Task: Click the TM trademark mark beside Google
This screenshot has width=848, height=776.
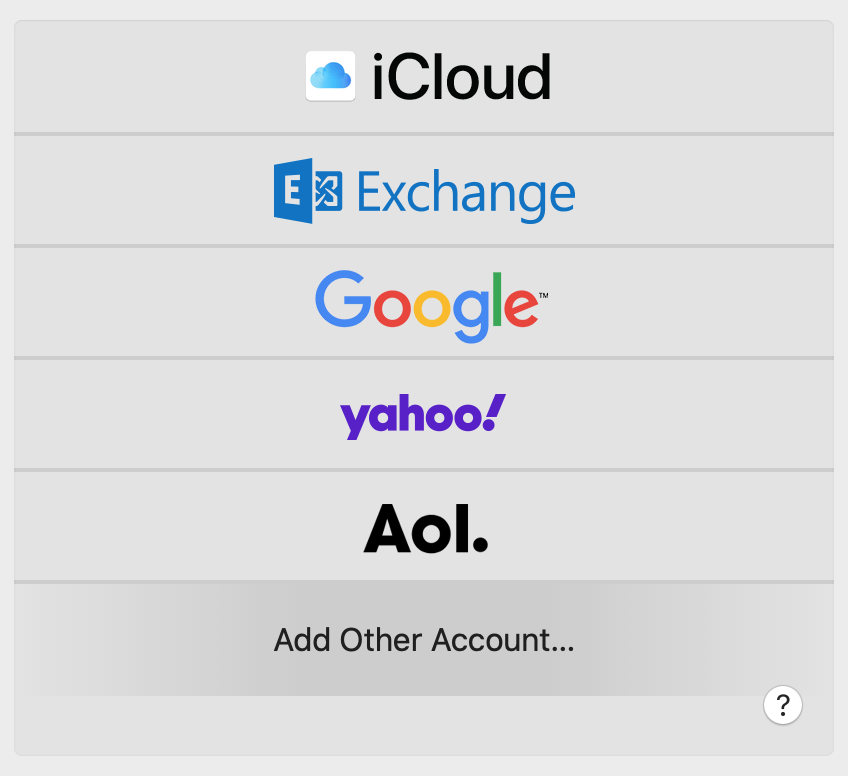Action: click(544, 296)
